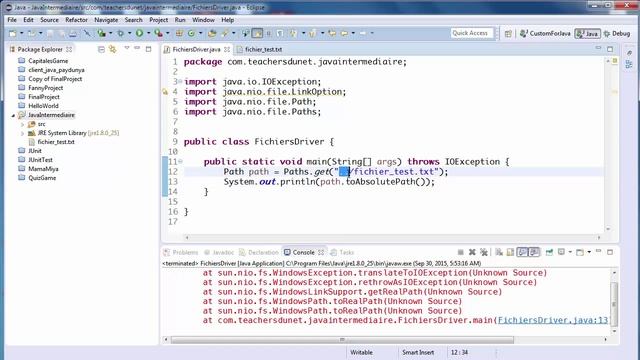Image resolution: width=640 pixels, height=360 pixels.
Task: Click the FichiersDriver.java:13 stack trace link
Action: tap(553, 320)
